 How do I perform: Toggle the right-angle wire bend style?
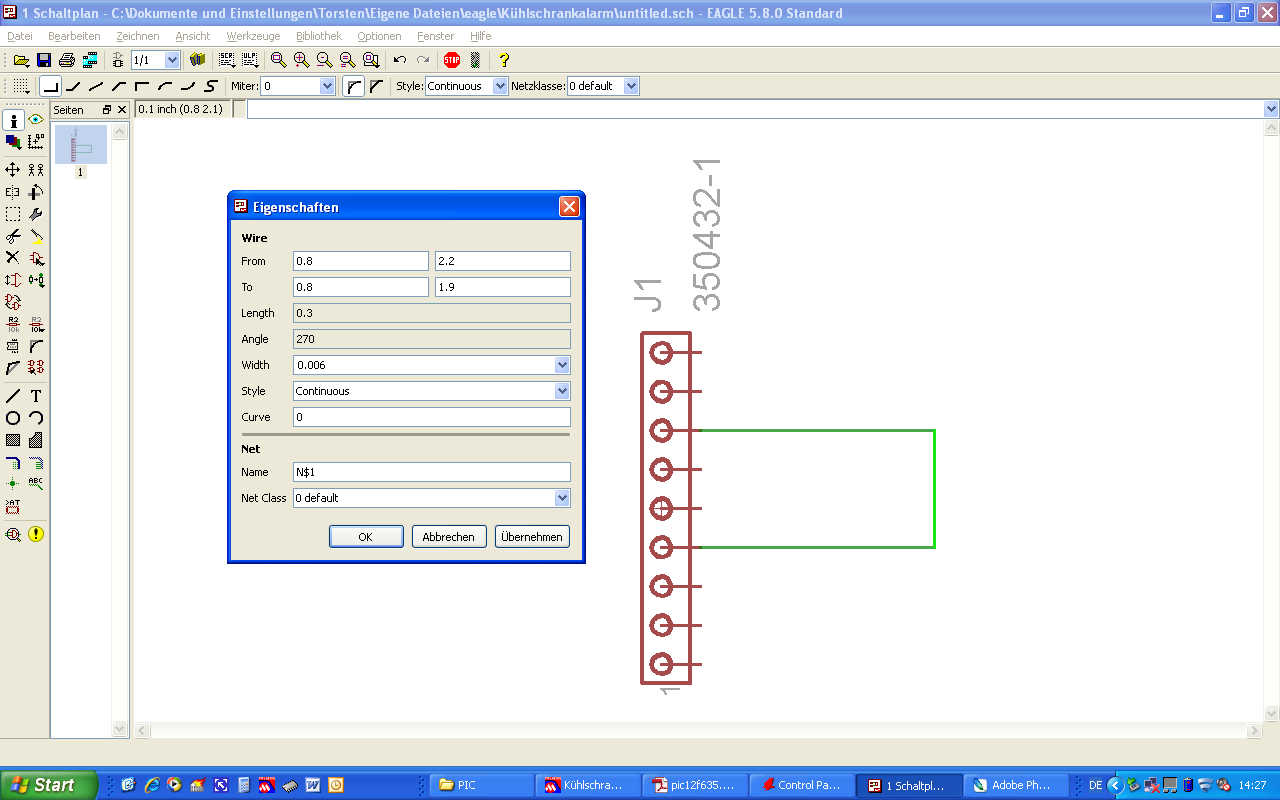click(50, 86)
